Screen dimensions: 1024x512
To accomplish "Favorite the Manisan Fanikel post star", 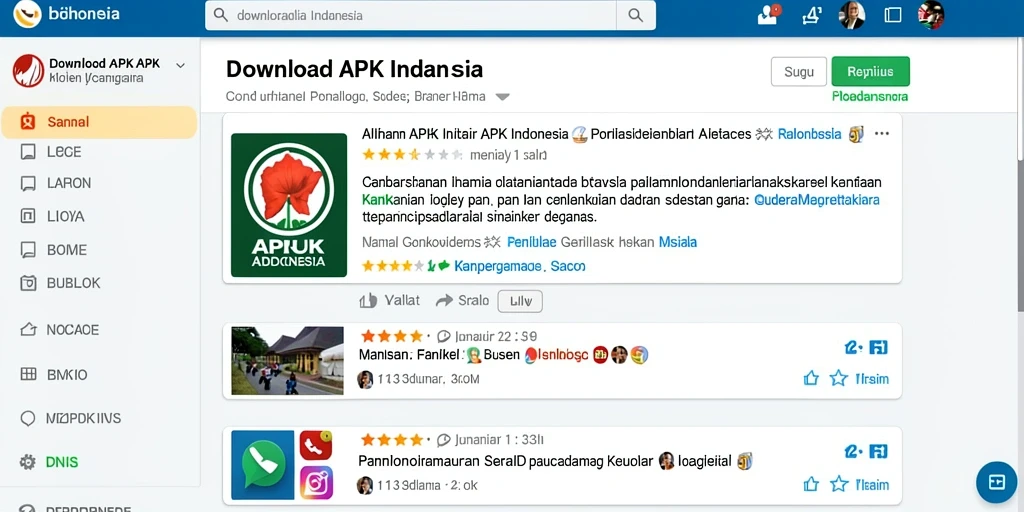I will click(839, 378).
